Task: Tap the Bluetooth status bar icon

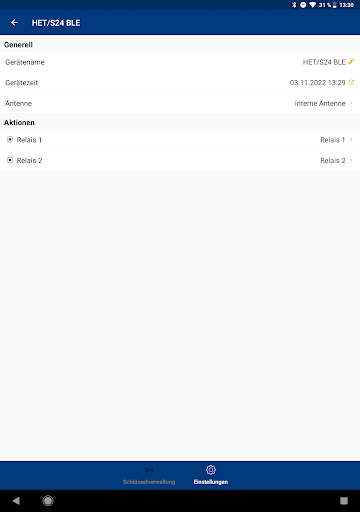Action: coord(294,5)
